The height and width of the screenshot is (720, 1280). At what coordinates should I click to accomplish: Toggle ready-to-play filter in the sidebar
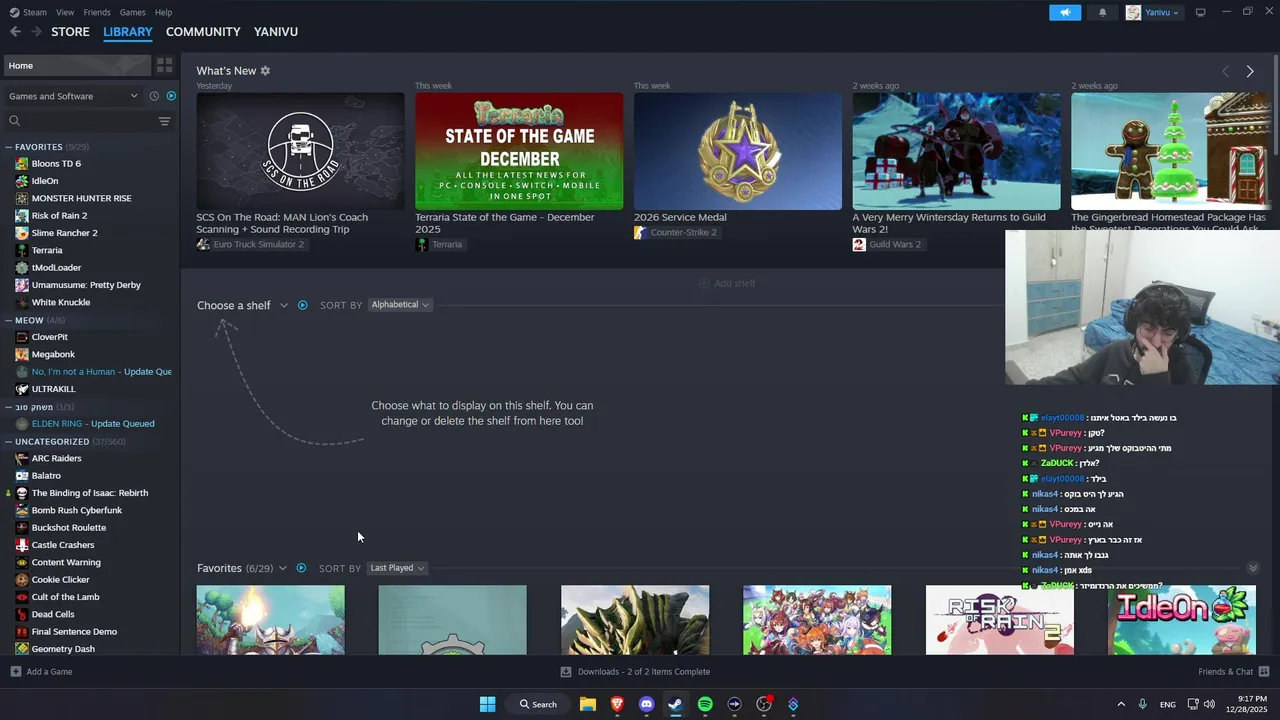[x=171, y=96]
